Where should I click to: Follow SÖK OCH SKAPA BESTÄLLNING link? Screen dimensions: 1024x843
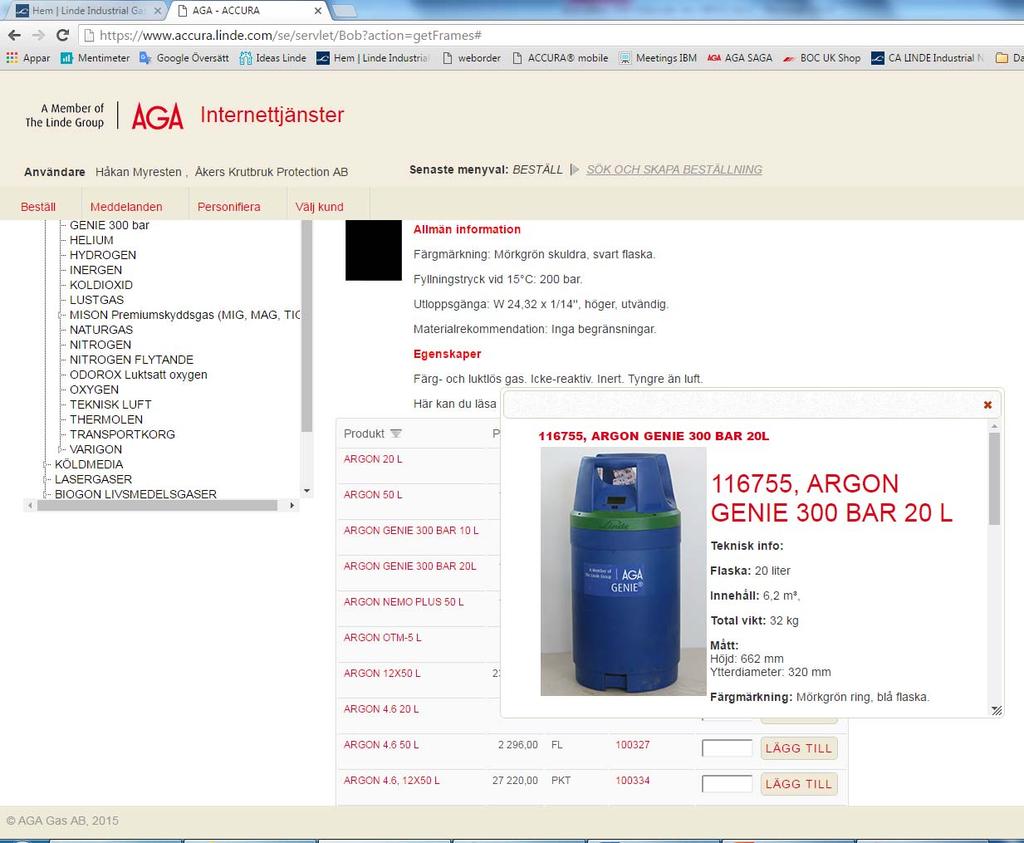click(674, 170)
